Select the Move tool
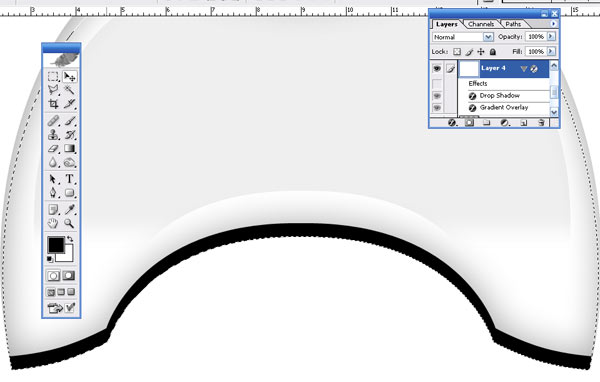 click(69, 76)
